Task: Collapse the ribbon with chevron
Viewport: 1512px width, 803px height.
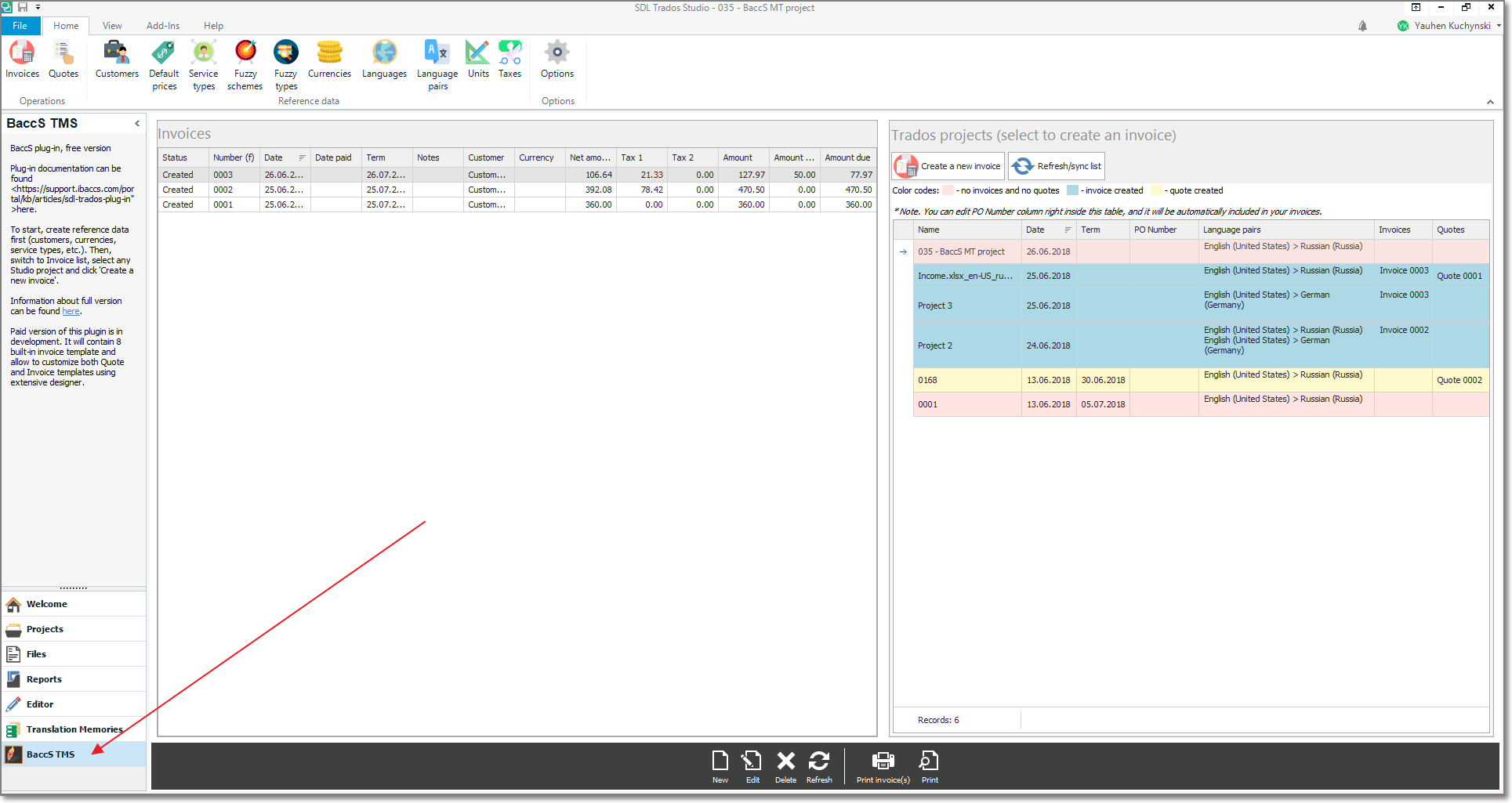Action: point(1490,102)
